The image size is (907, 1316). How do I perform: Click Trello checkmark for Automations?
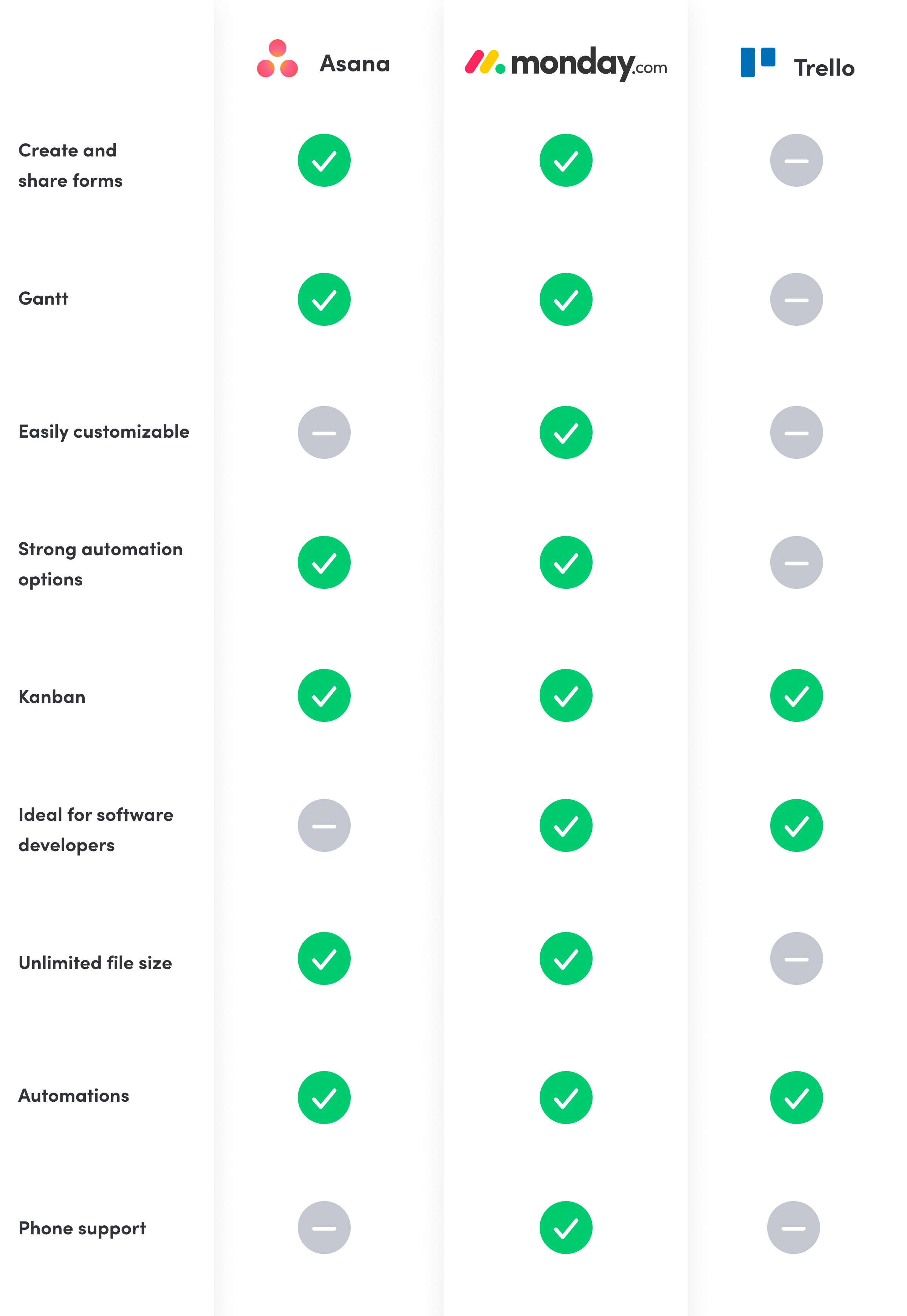[797, 1097]
